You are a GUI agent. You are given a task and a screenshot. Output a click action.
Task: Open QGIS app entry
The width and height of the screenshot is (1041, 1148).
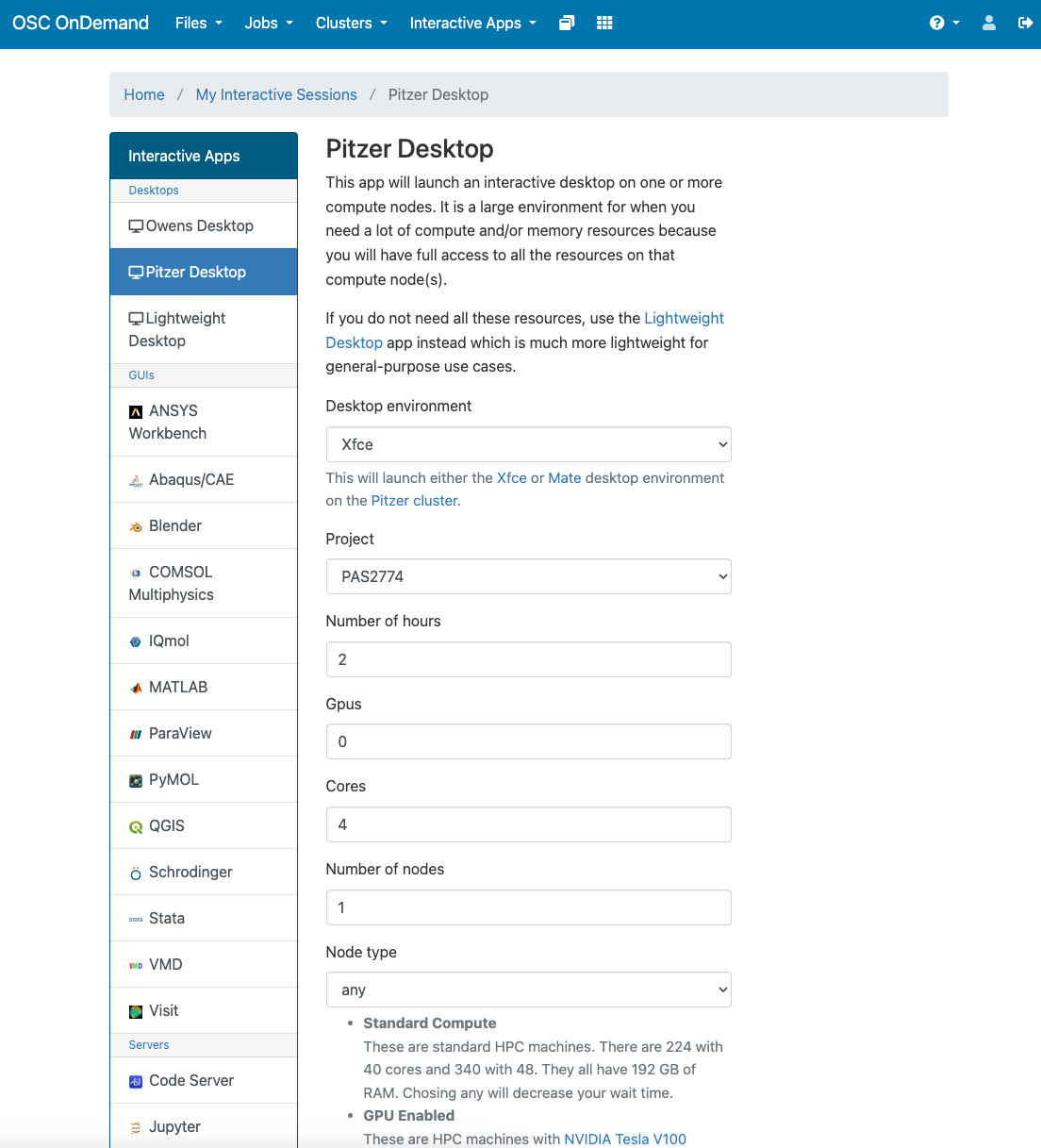[x=204, y=825]
